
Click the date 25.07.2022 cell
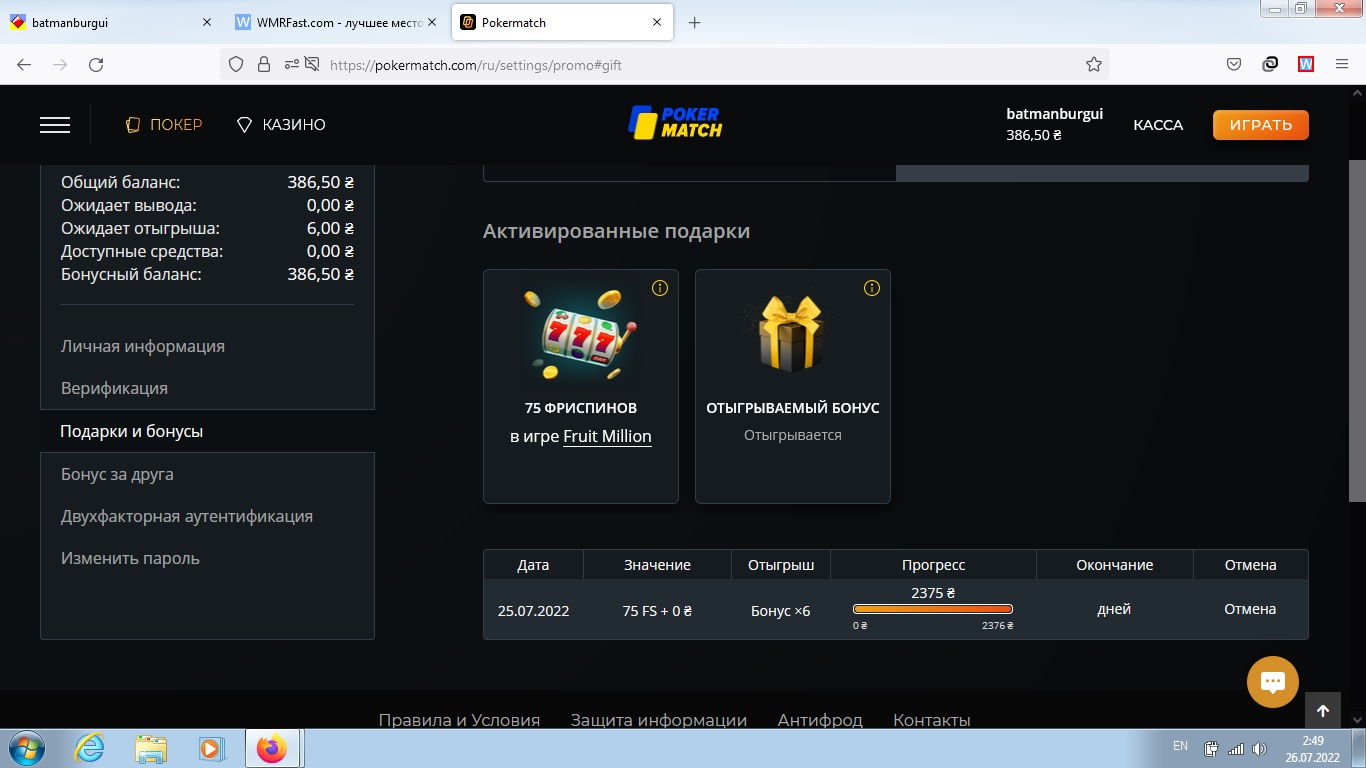533,610
